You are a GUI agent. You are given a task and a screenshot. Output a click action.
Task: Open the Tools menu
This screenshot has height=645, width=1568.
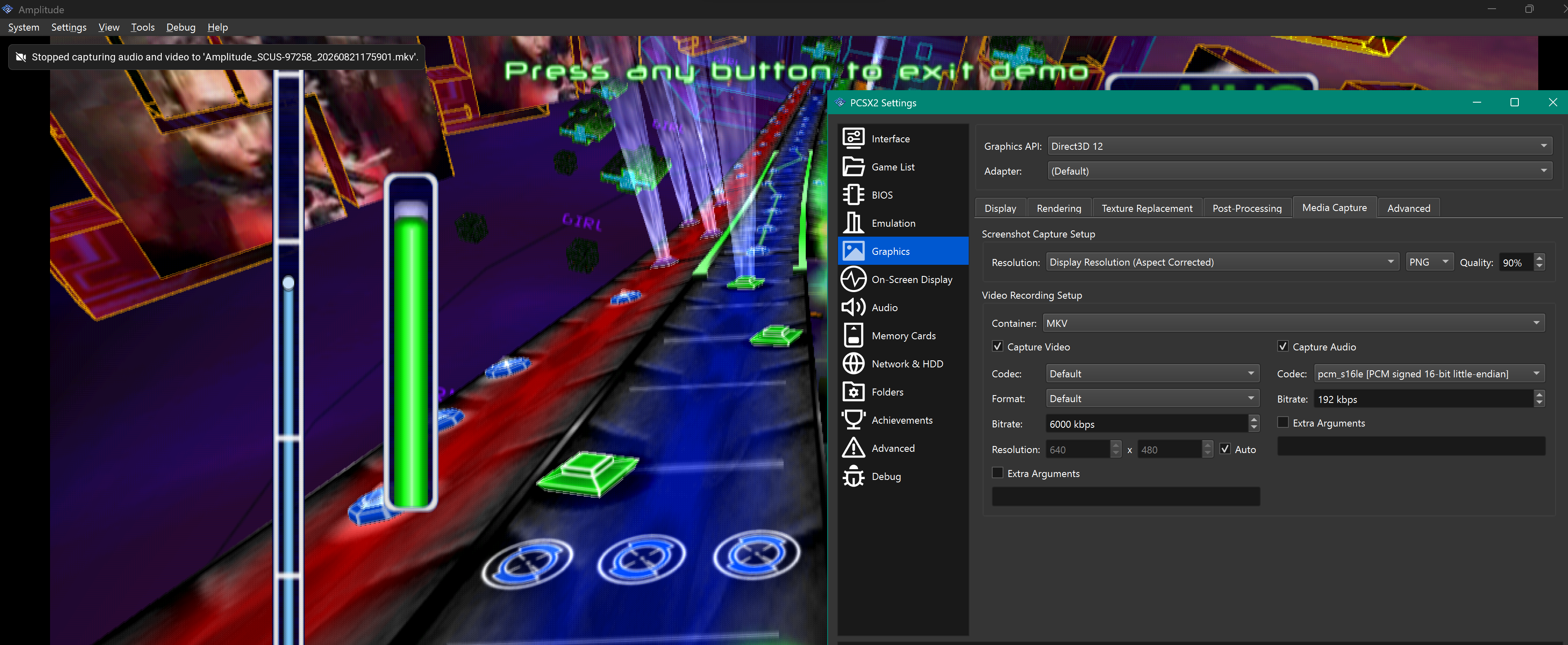click(142, 27)
